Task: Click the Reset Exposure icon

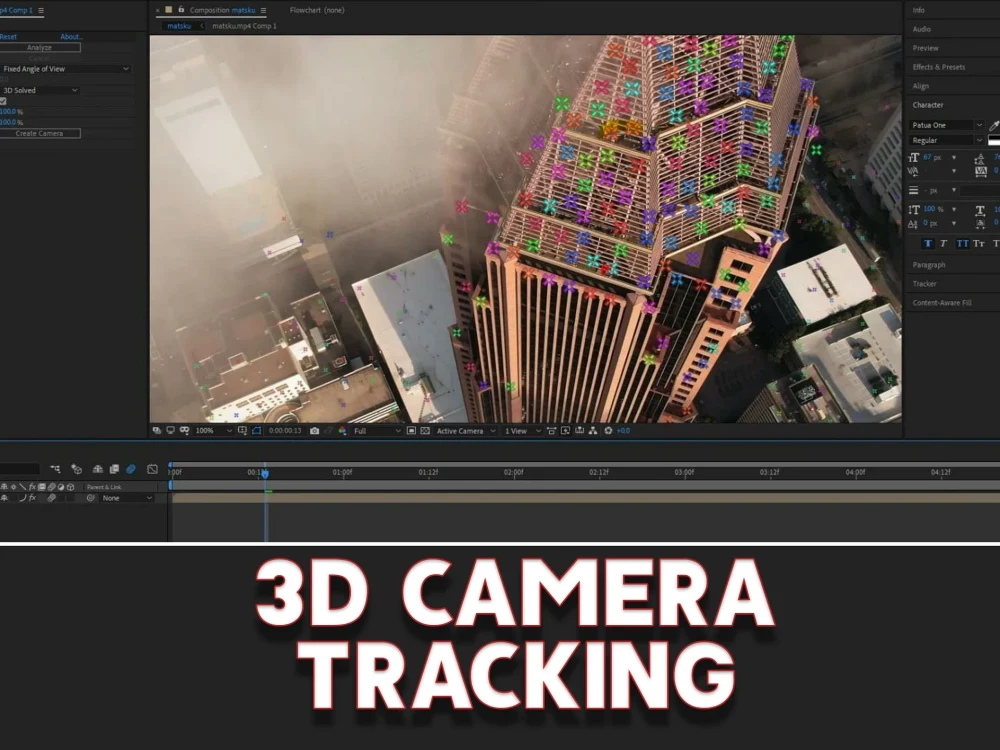Action: pyautogui.click(x=608, y=431)
